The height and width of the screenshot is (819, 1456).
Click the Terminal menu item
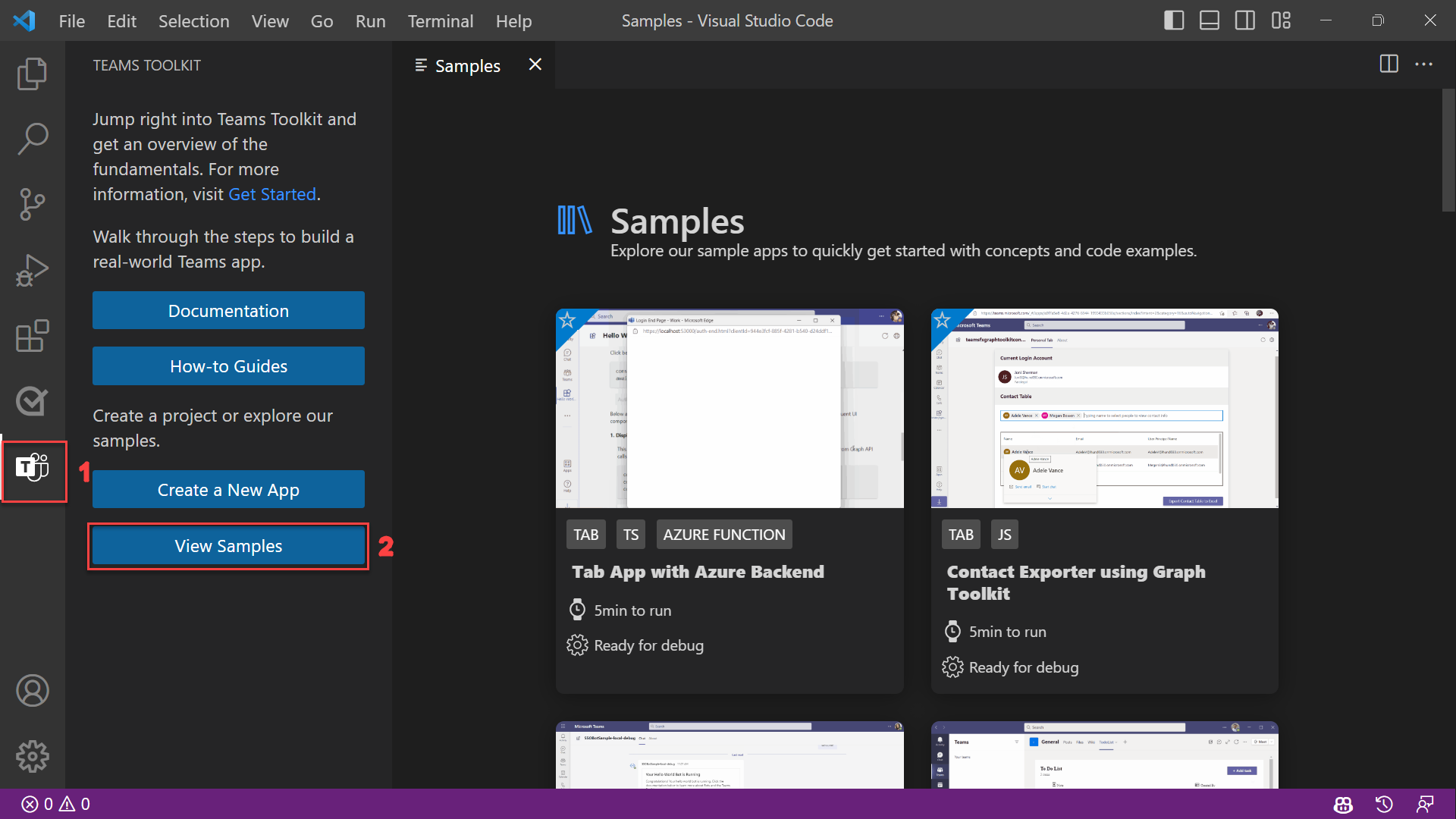click(440, 21)
